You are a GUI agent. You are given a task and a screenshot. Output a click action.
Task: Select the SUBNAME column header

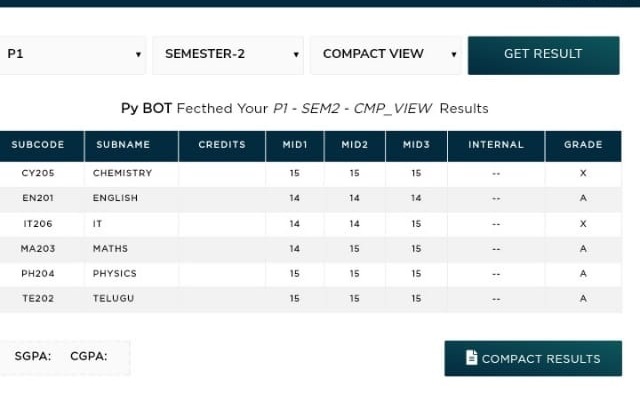pyautogui.click(x=123, y=145)
